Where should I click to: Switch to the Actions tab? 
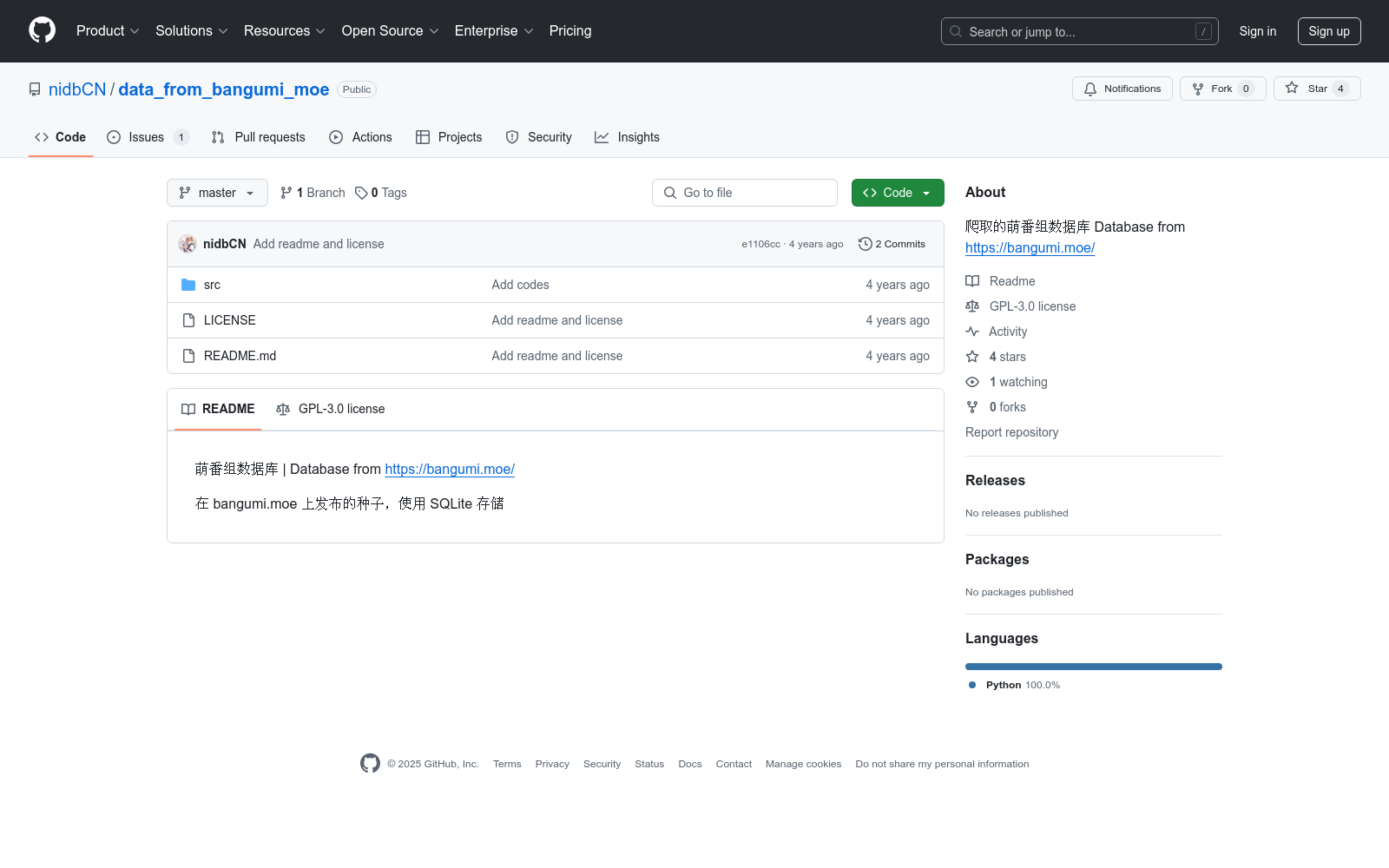pyautogui.click(x=360, y=137)
